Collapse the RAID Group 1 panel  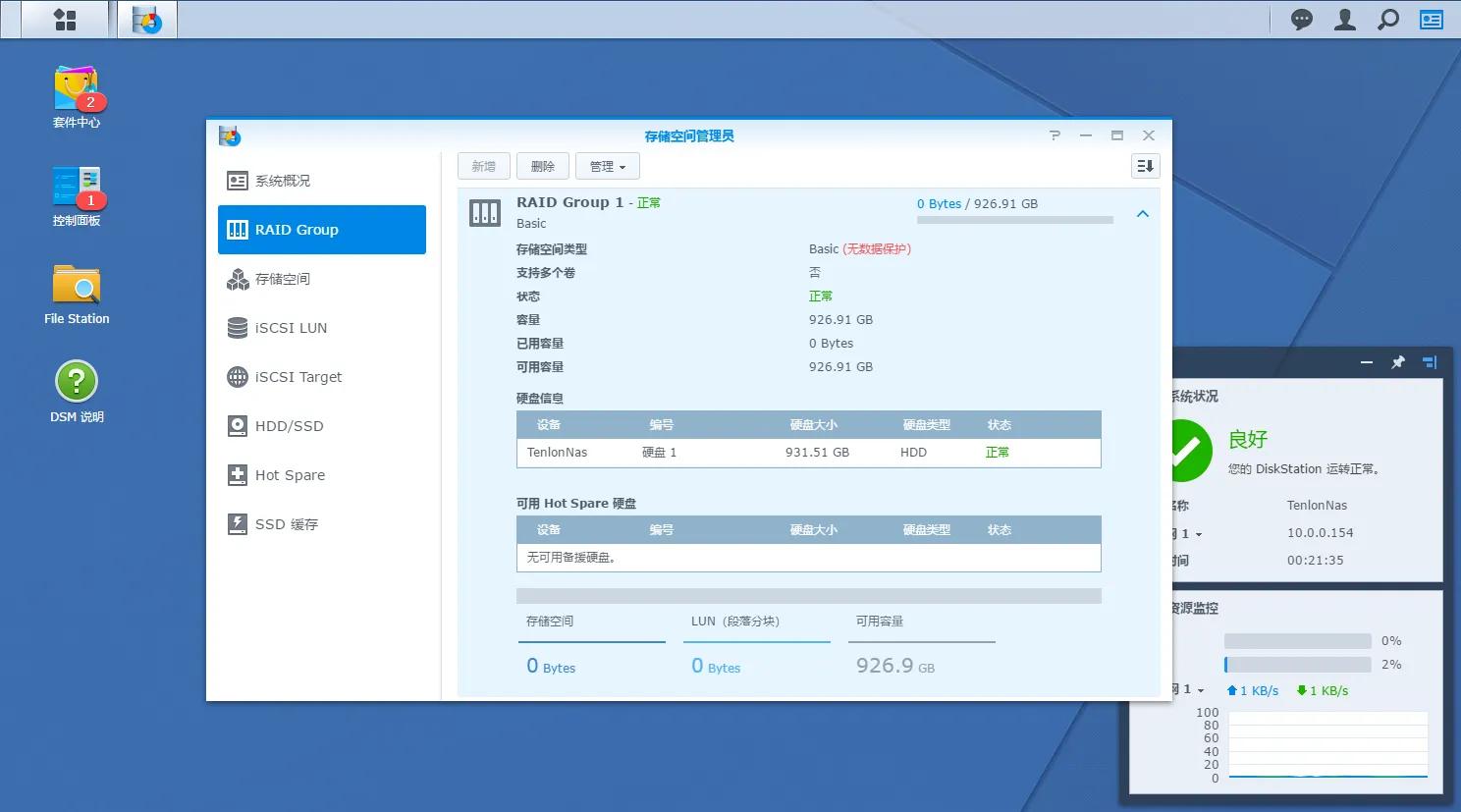1142,212
